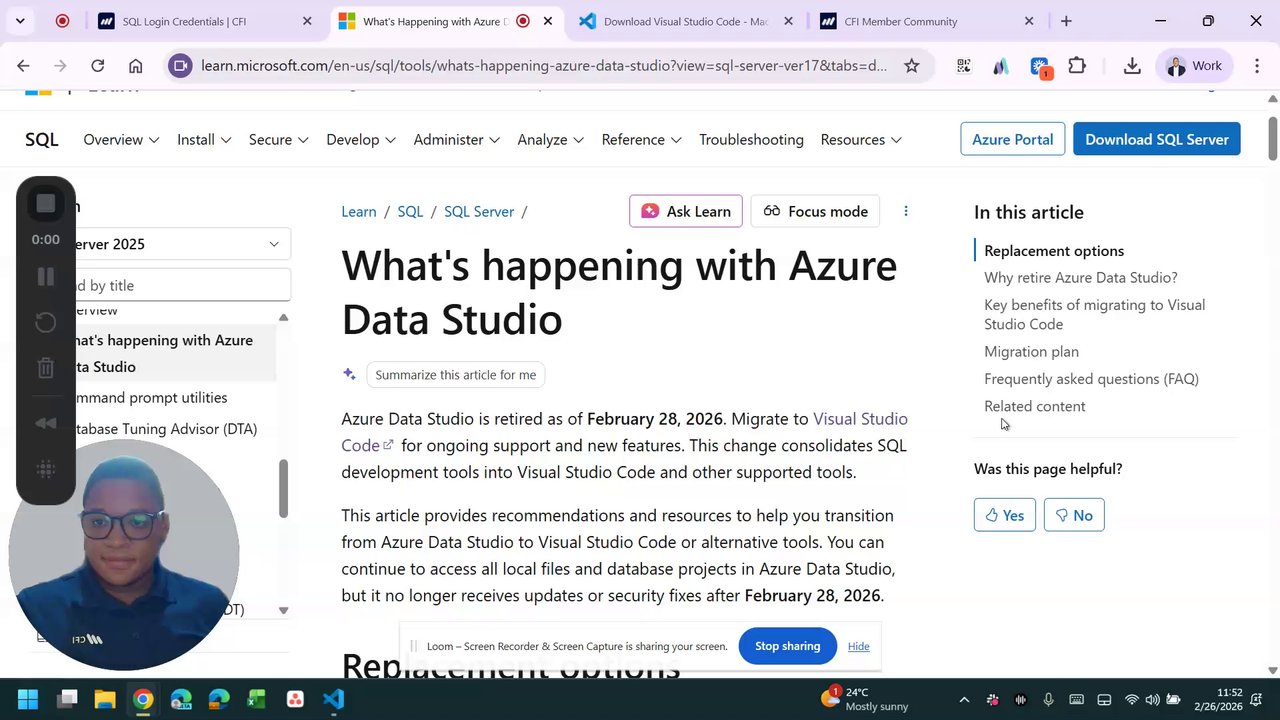This screenshot has width=1280, height=720.
Task: Open Visual Studio Code from taskbar
Action: [334, 699]
